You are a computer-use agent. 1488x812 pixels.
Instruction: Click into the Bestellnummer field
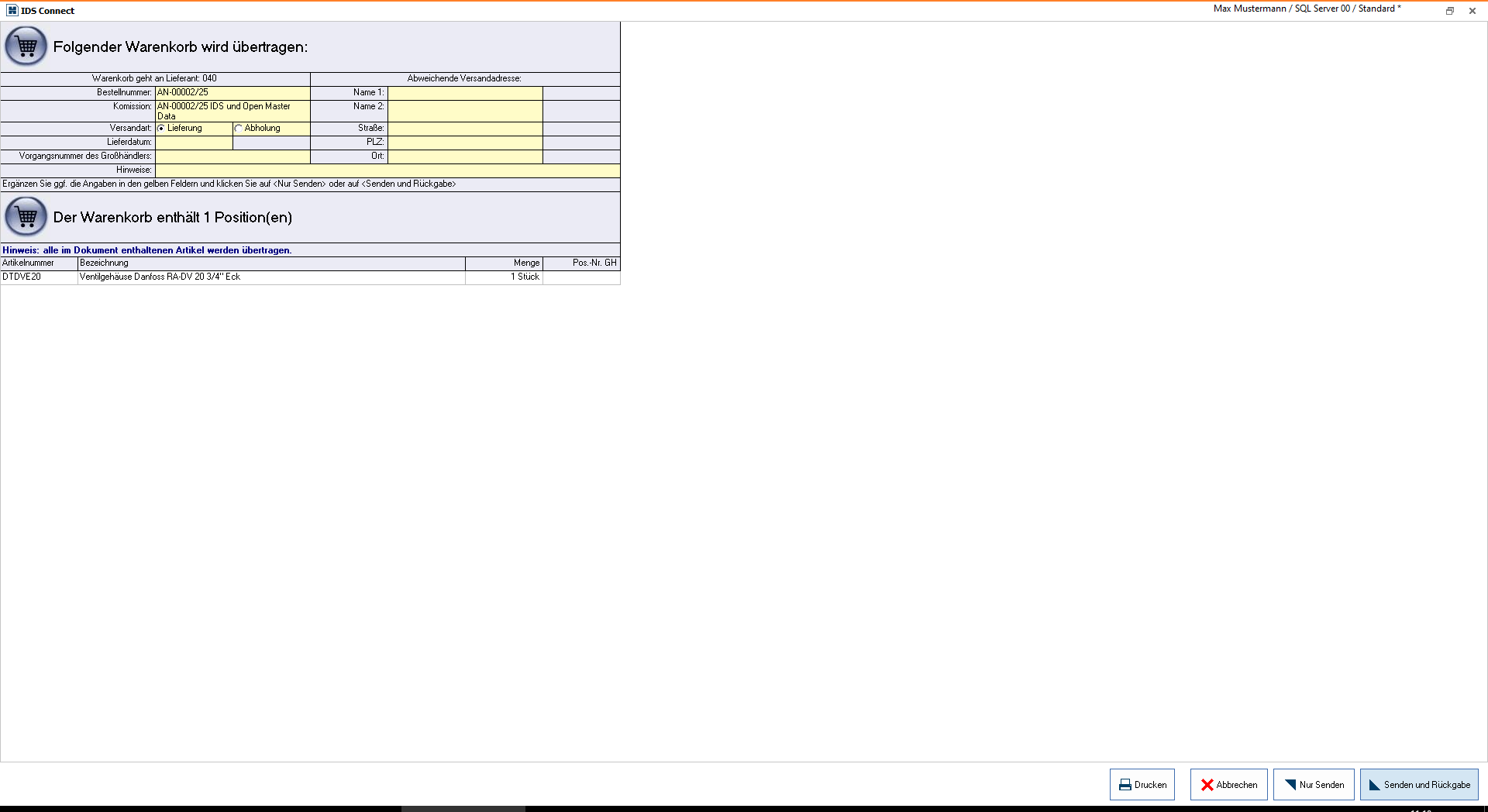(232, 92)
